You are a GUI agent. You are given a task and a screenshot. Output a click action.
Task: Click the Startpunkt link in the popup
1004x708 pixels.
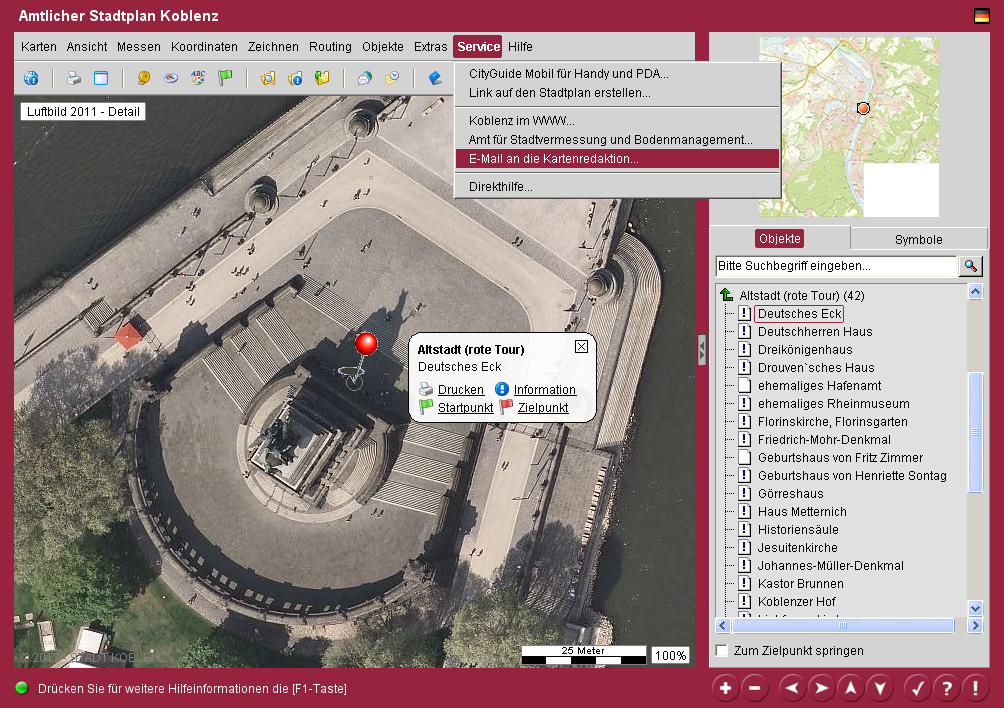[465, 408]
